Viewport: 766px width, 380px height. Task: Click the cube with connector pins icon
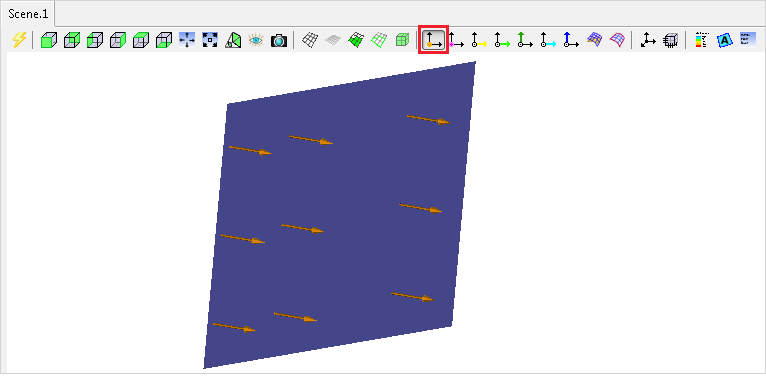click(671, 40)
